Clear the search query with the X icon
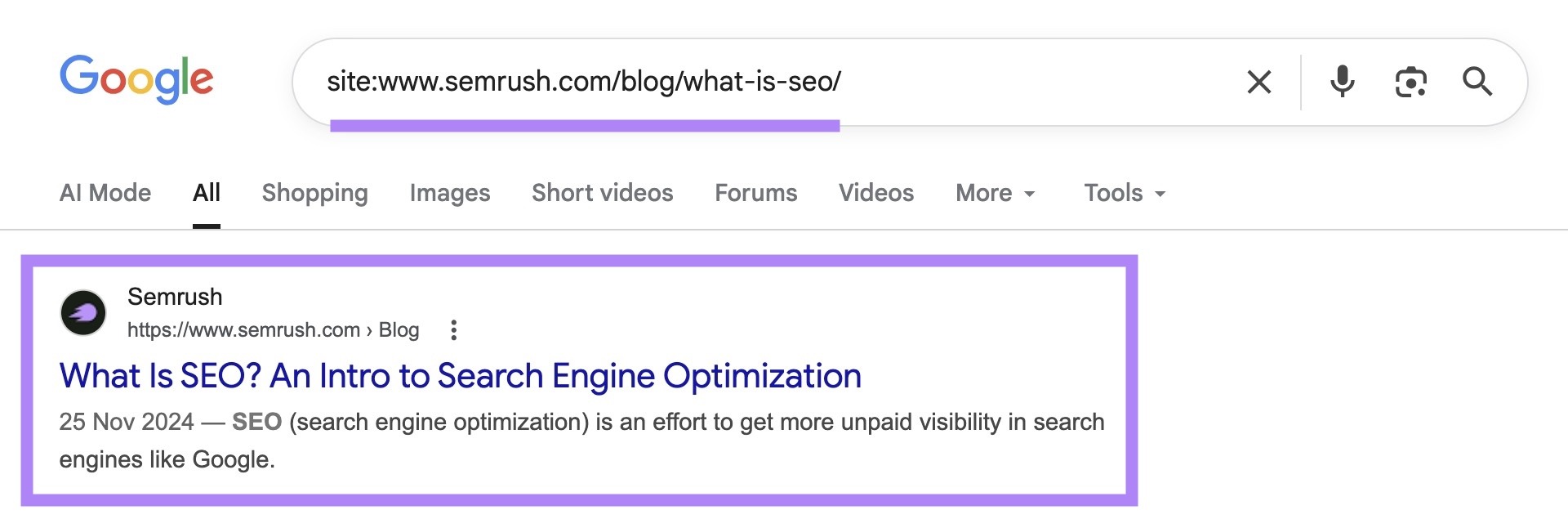Image resolution: width=1568 pixels, height=528 pixels. pyautogui.click(x=1258, y=81)
